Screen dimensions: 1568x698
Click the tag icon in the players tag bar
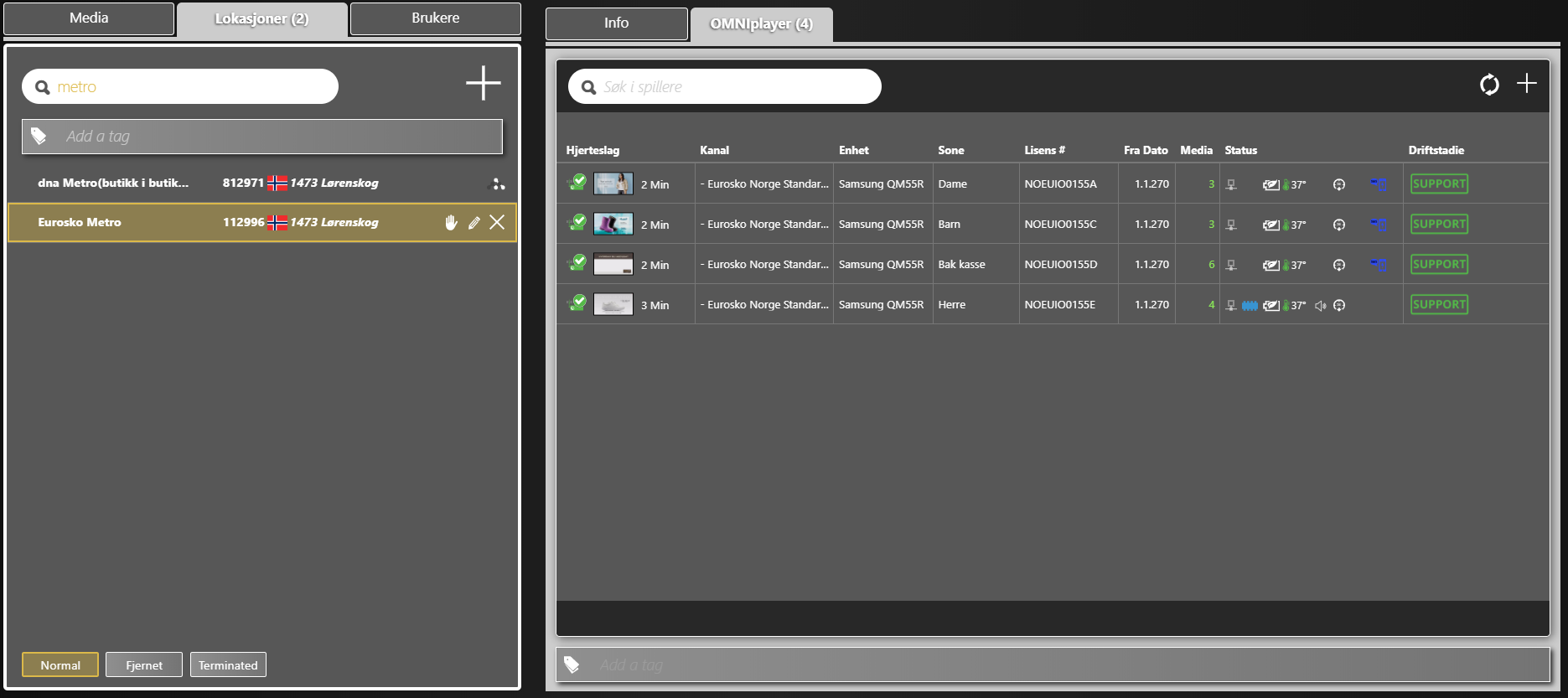coord(572,664)
